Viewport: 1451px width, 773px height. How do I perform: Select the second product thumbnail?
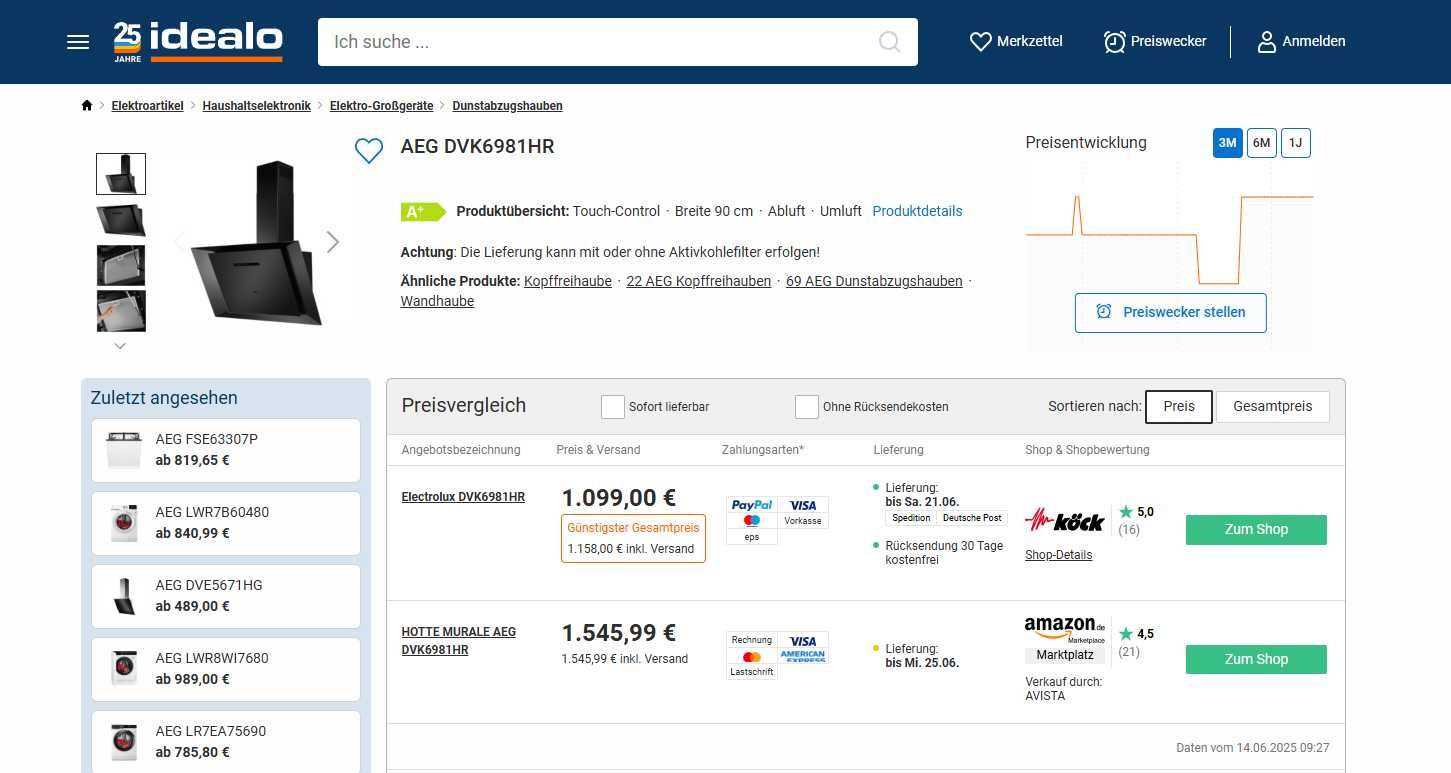[x=121, y=220]
